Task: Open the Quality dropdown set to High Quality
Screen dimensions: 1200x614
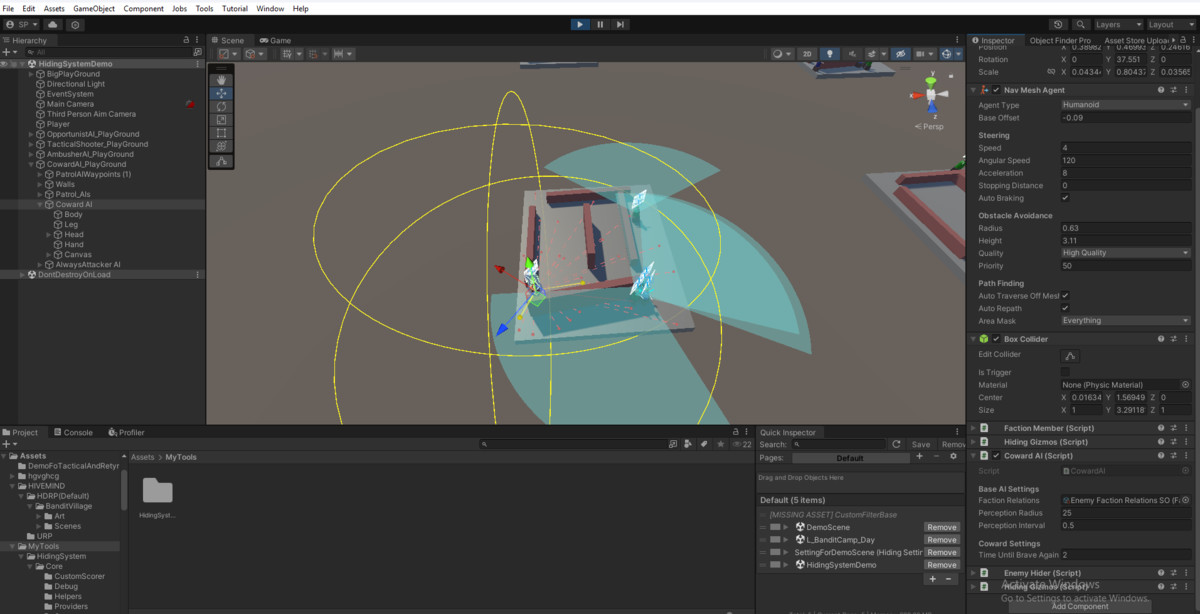Action: coord(1125,252)
